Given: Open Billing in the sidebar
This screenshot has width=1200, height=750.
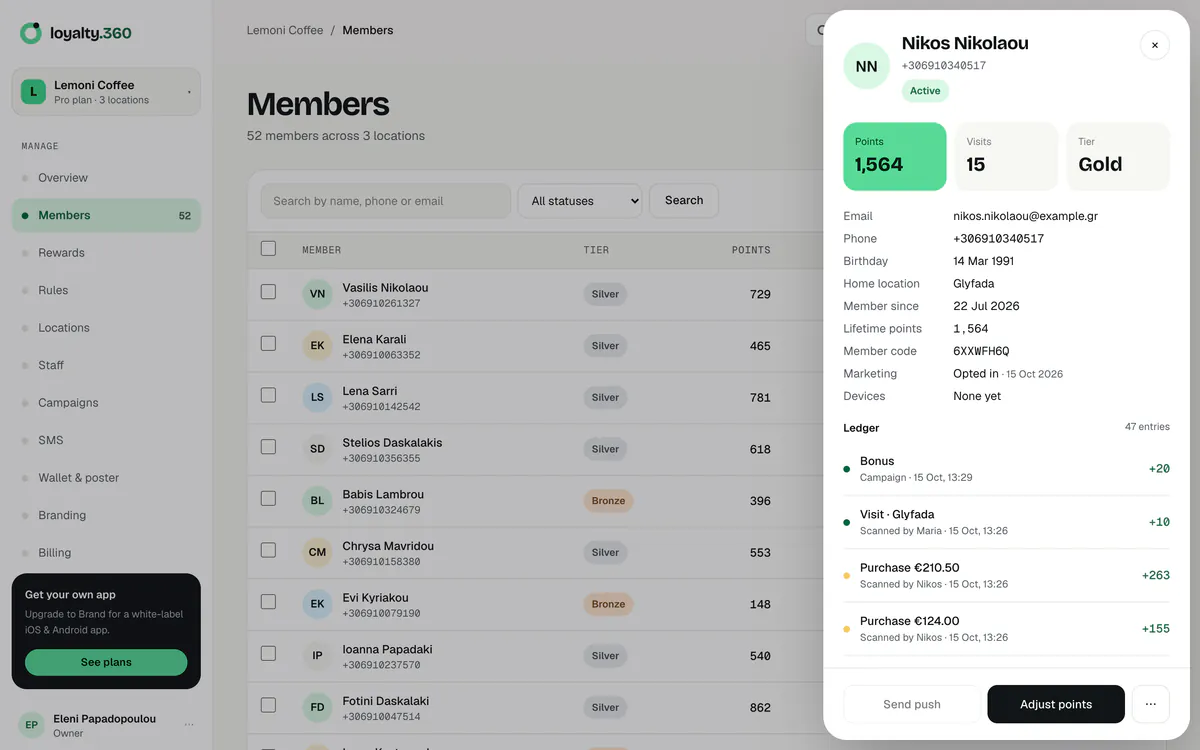Looking at the screenshot, I should pyautogui.click(x=106, y=553).
